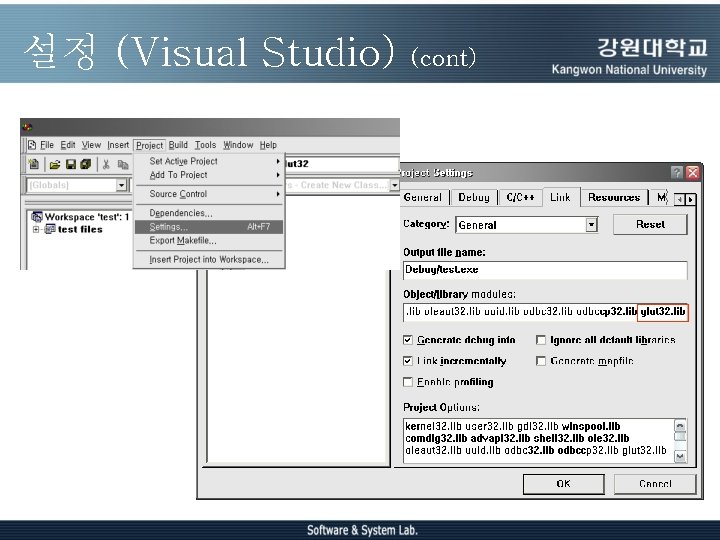Viewport: 720px width, 540px height.
Task: Open the (Globals) combo box dropdown
Action: (121, 185)
